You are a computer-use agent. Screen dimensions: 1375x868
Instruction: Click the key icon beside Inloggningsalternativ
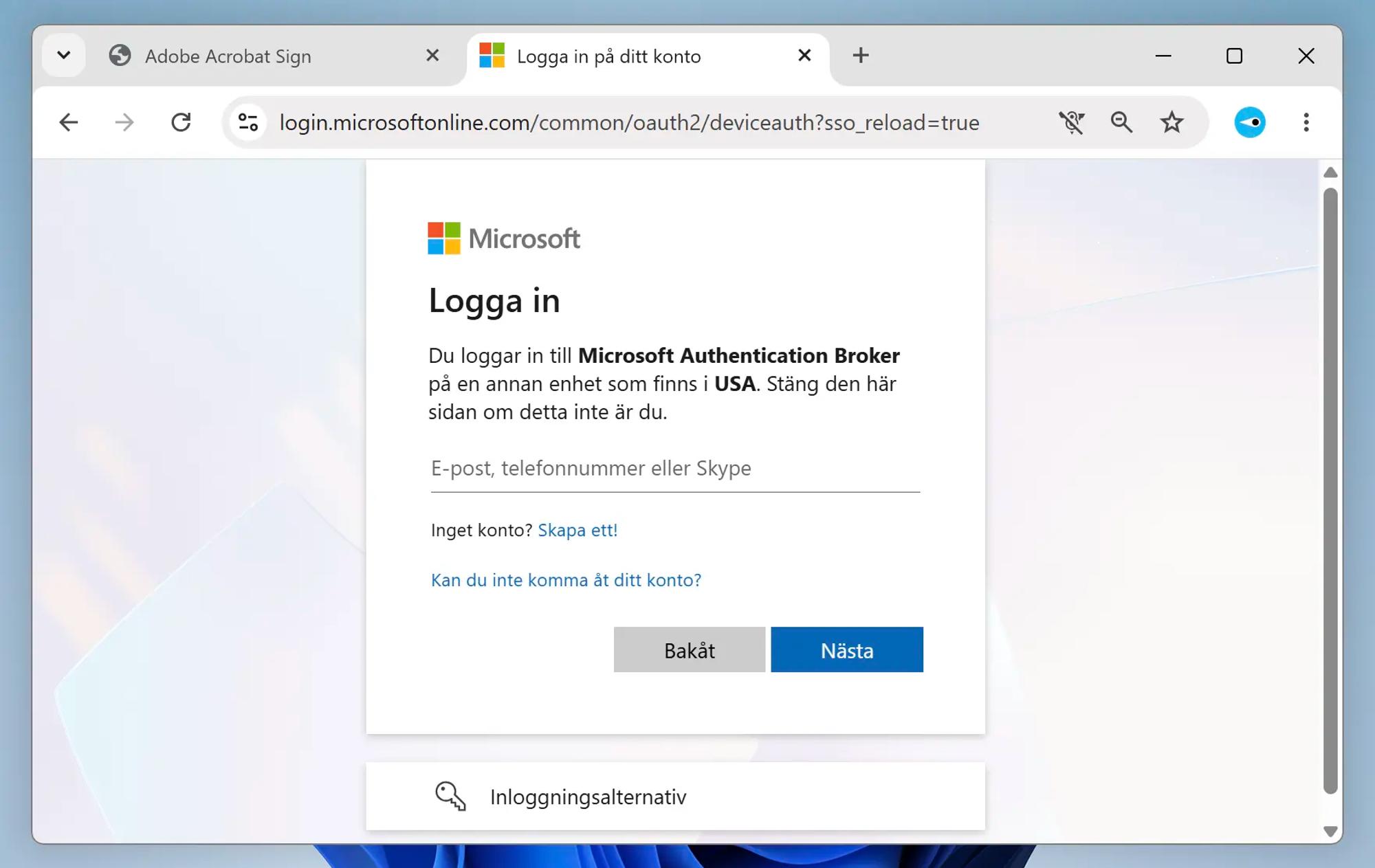pyautogui.click(x=450, y=797)
